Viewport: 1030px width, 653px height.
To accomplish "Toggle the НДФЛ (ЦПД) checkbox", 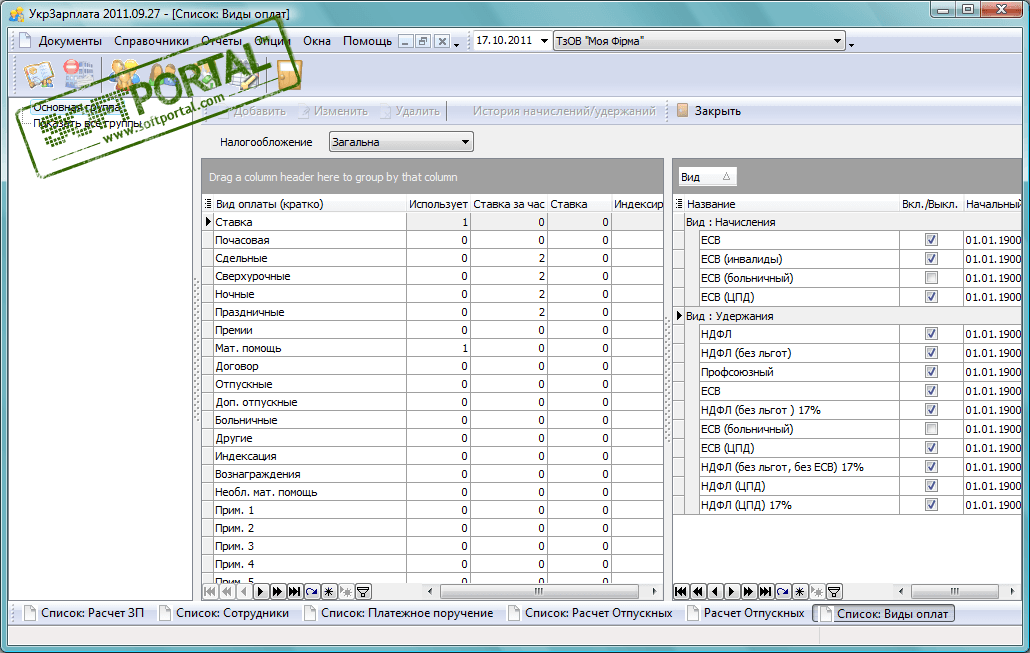I will tap(931, 485).
